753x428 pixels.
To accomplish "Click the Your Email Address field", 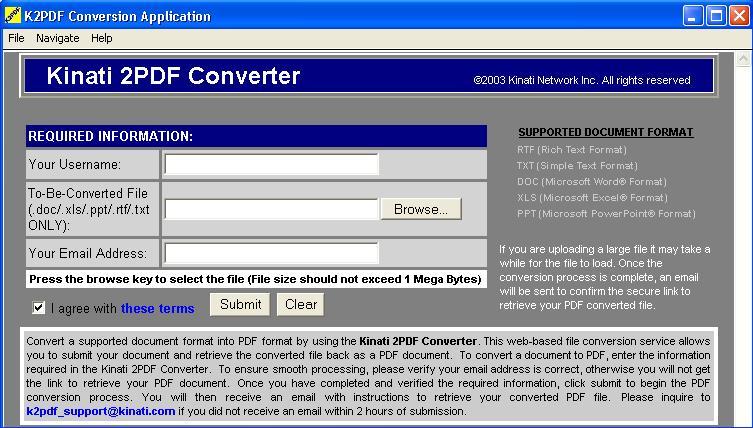I will pyautogui.click(x=271, y=253).
